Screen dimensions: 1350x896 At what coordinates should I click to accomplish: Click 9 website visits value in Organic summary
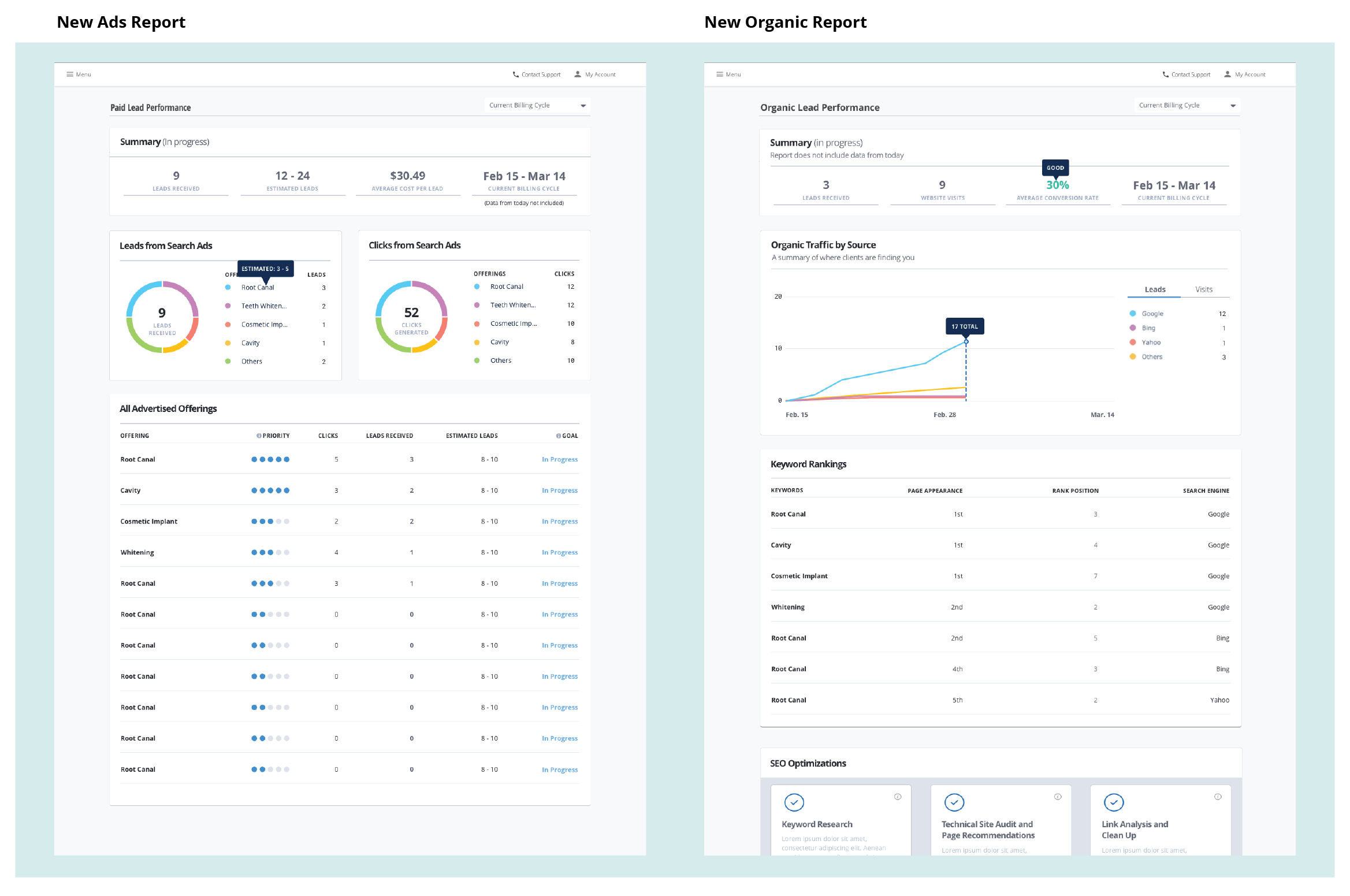pyautogui.click(x=942, y=185)
